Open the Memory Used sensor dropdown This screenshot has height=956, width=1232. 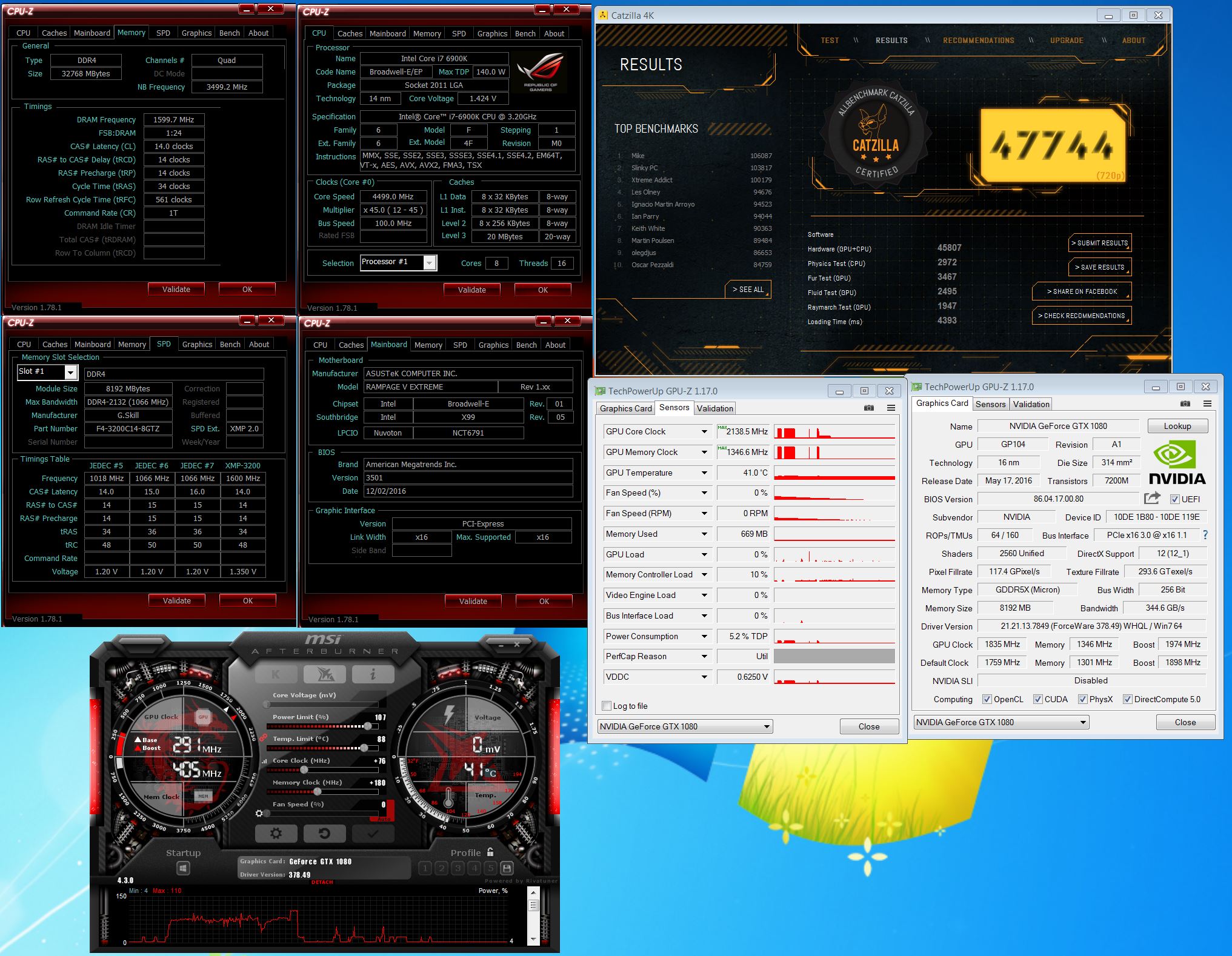704,534
